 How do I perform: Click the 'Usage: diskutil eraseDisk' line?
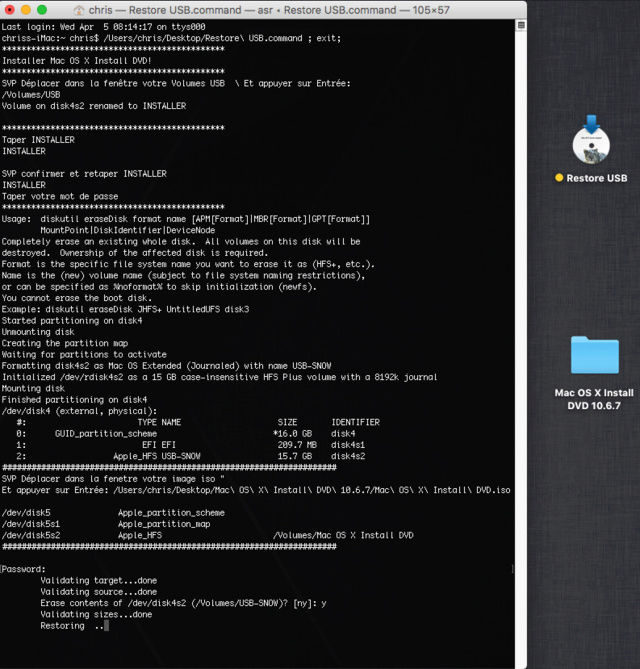[x=186, y=219]
